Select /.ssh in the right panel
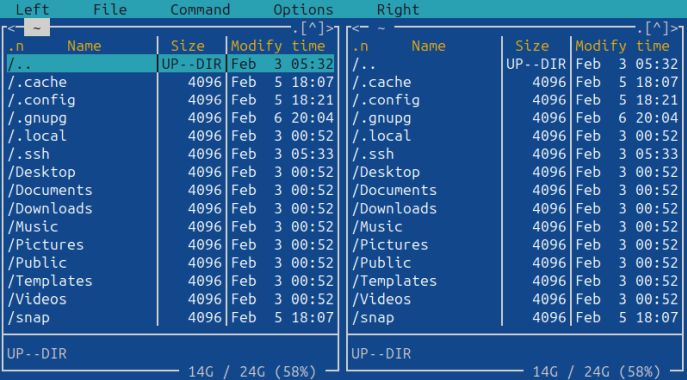Image resolution: width=687 pixels, height=380 pixels. tap(515, 154)
